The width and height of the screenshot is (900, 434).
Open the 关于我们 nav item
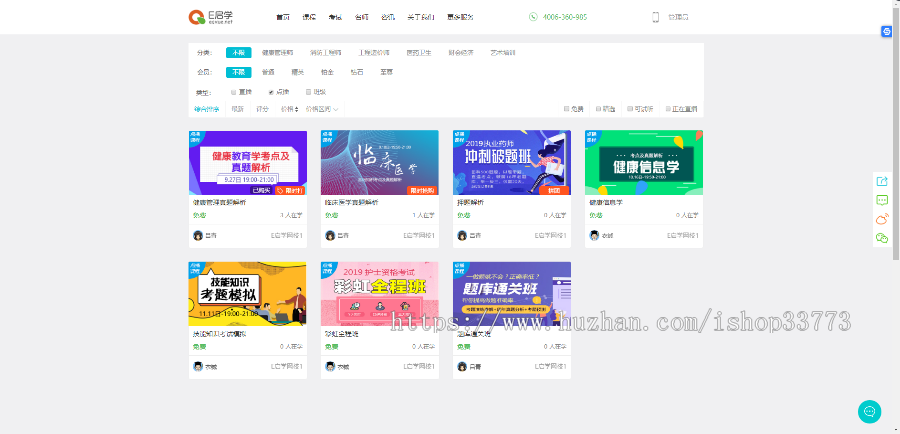[421, 17]
